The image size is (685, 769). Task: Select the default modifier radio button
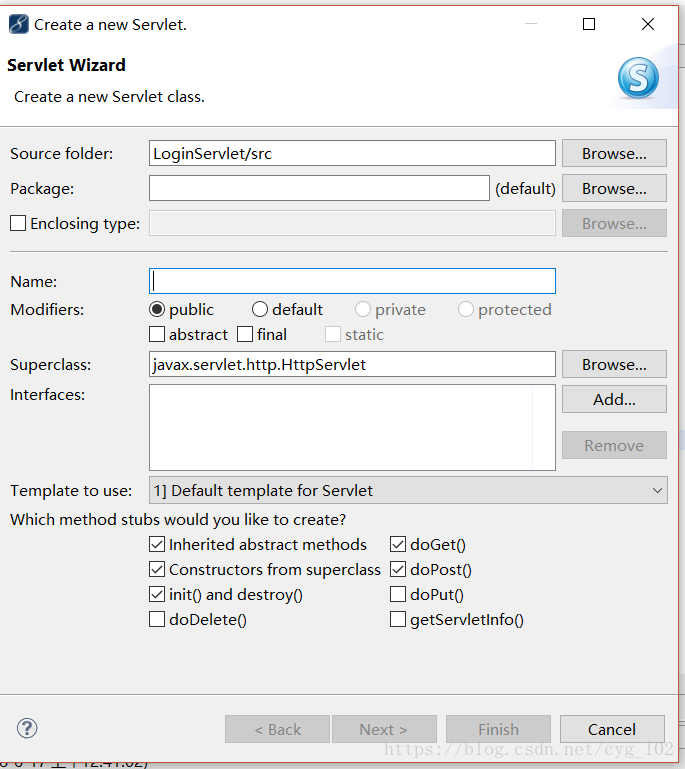pyautogui.click(x=260, y=309)
